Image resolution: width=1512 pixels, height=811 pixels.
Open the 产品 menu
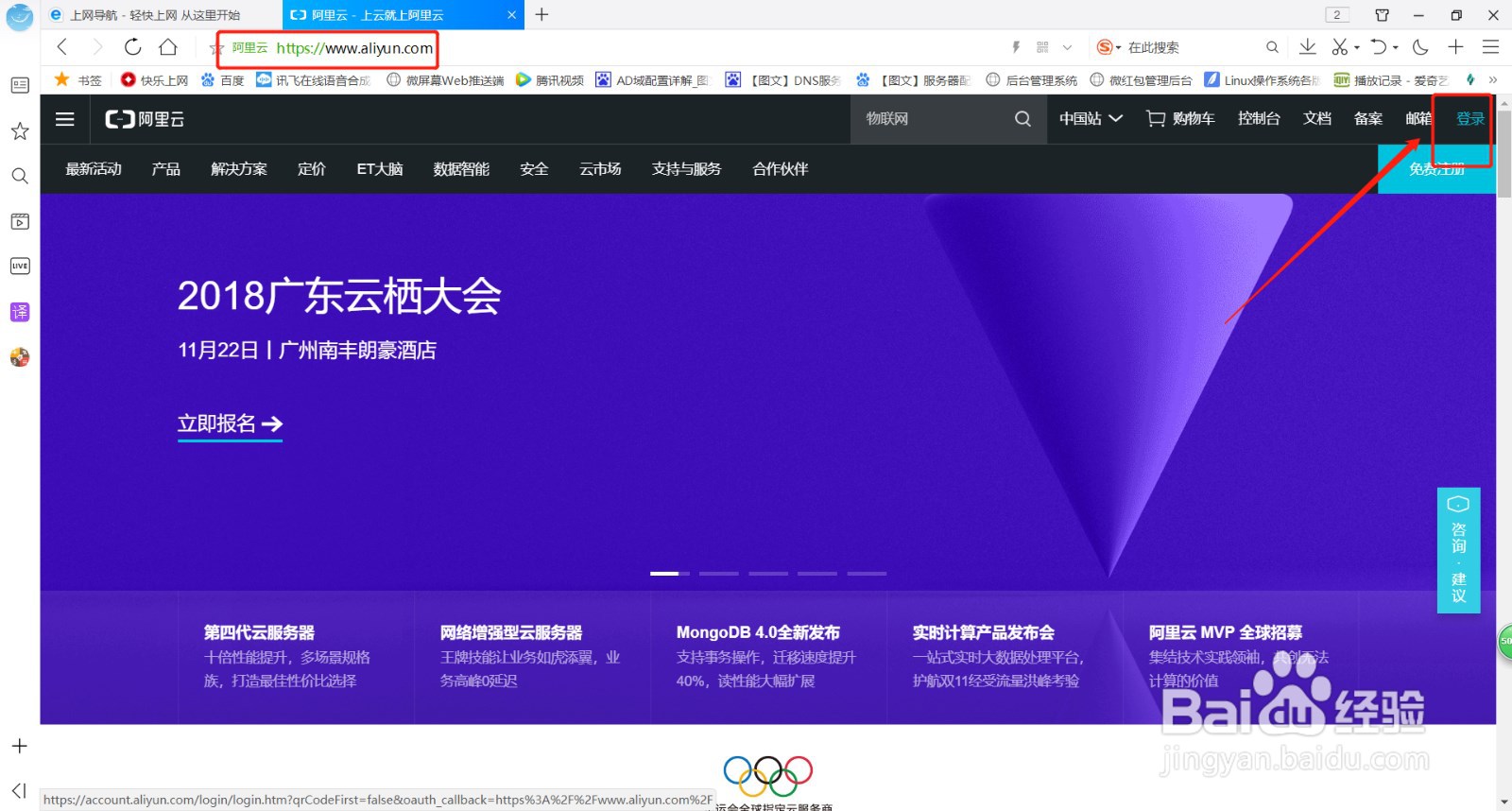166,169
